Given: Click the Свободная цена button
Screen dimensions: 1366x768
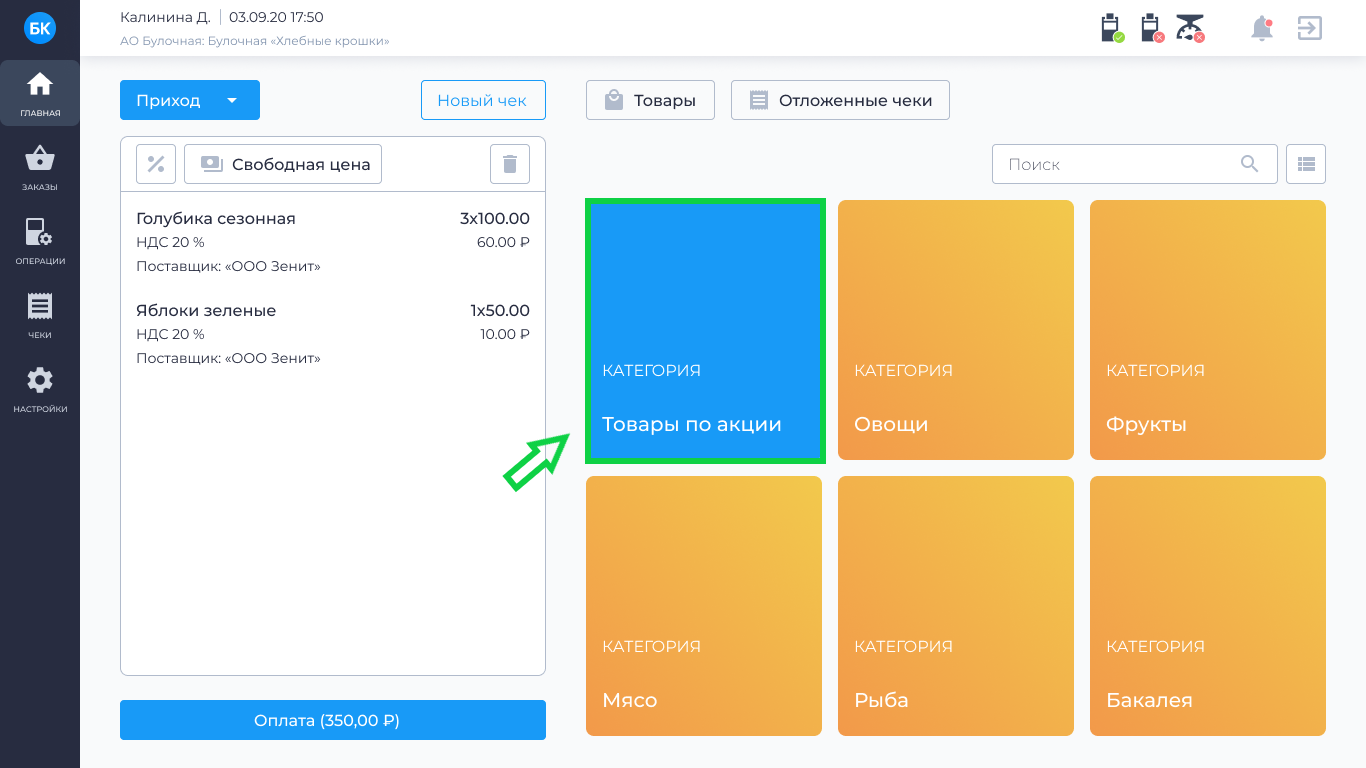Looking at the screenshot, I should [283, 164].
